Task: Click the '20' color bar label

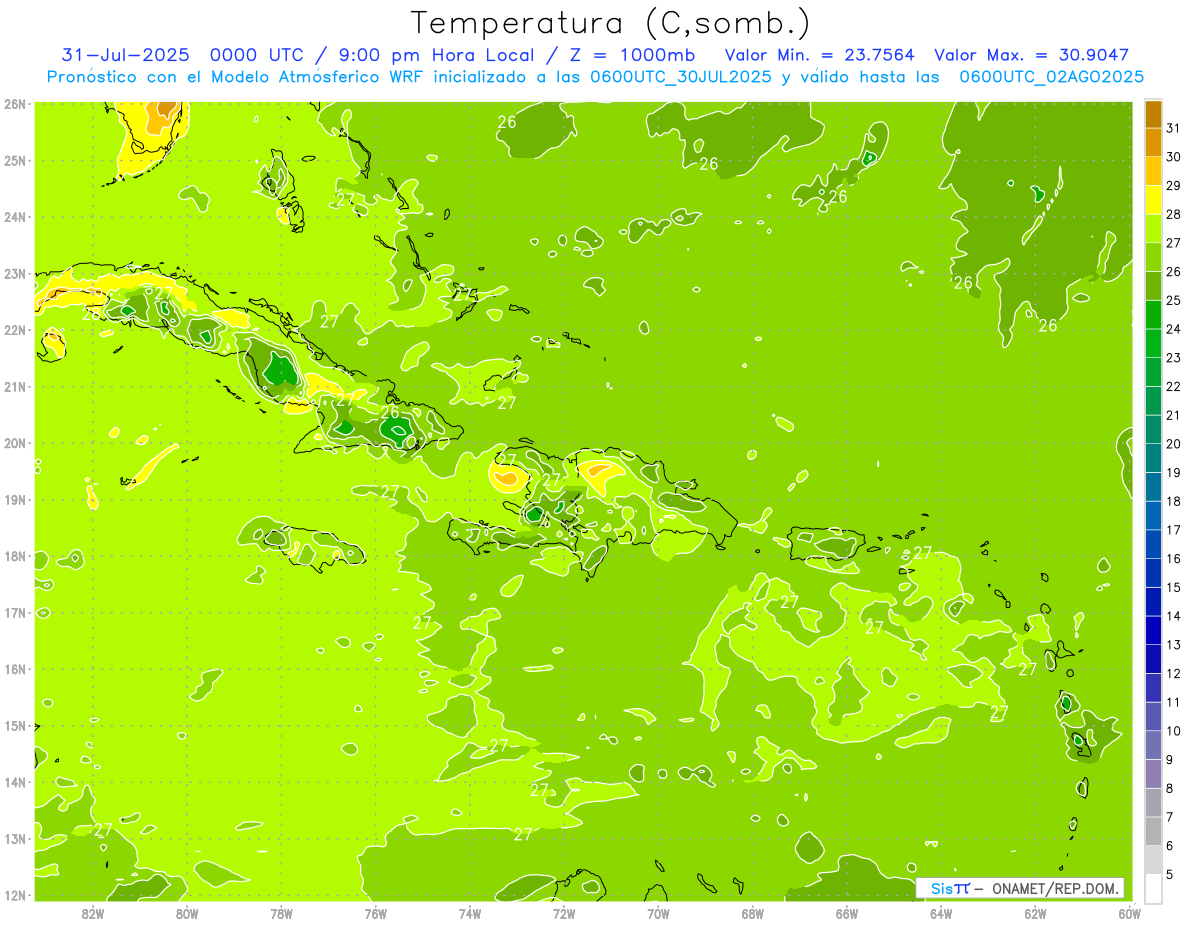Action: [1174, 444]
